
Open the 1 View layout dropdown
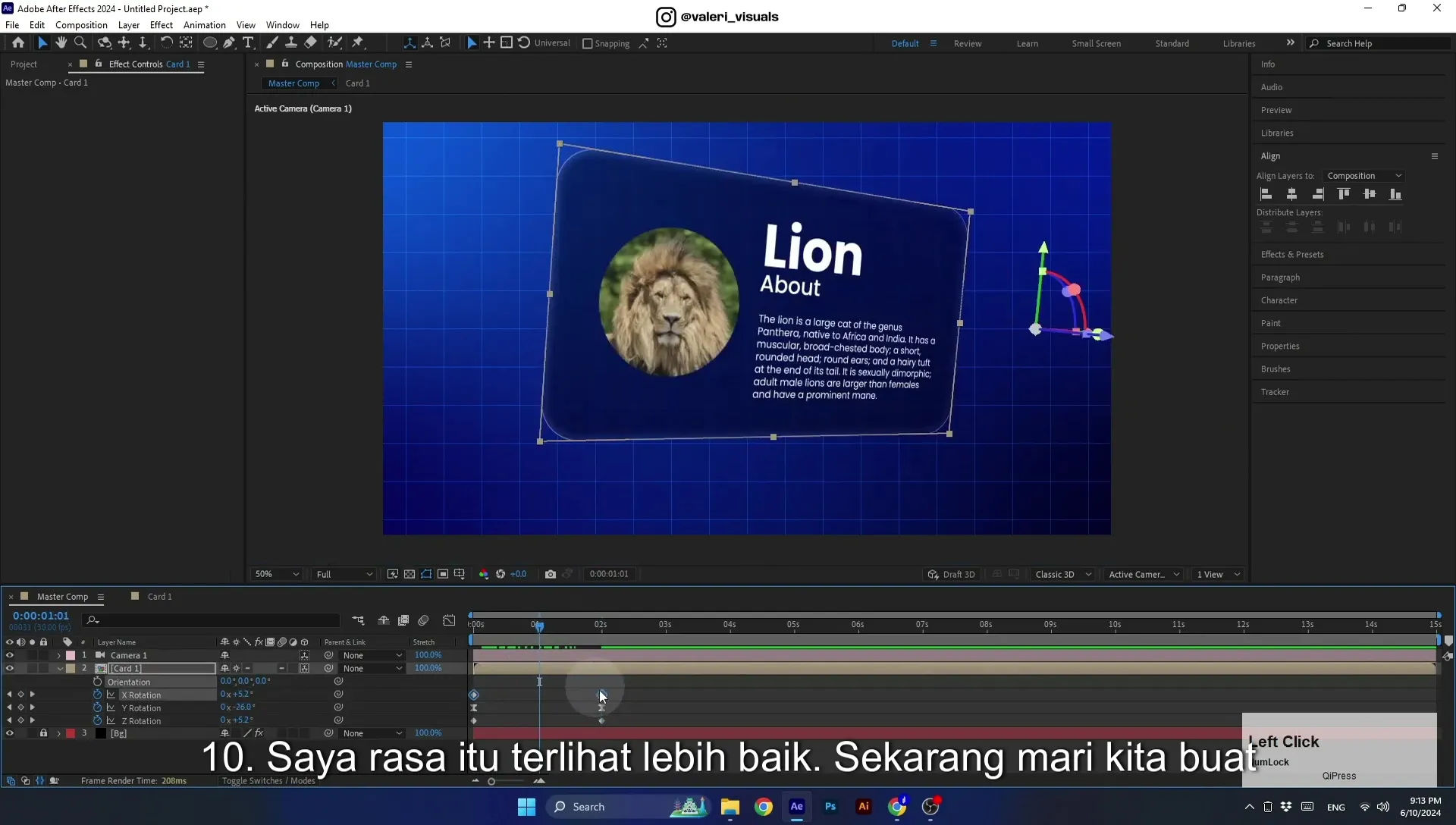(1219, 574)
